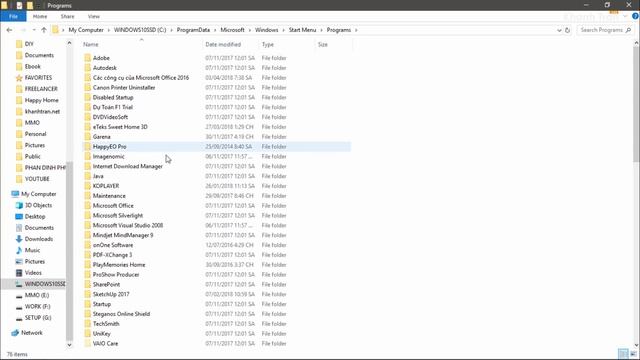The image size is (640, 360).
Task: Select TechSmith folder name
Action: click(x=106, y=324)
